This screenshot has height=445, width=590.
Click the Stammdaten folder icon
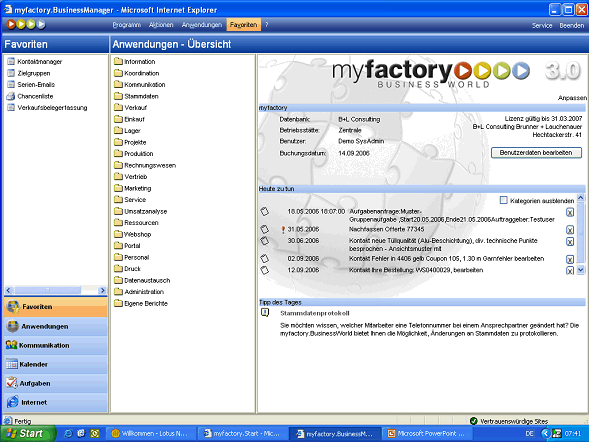pos(119,96)
